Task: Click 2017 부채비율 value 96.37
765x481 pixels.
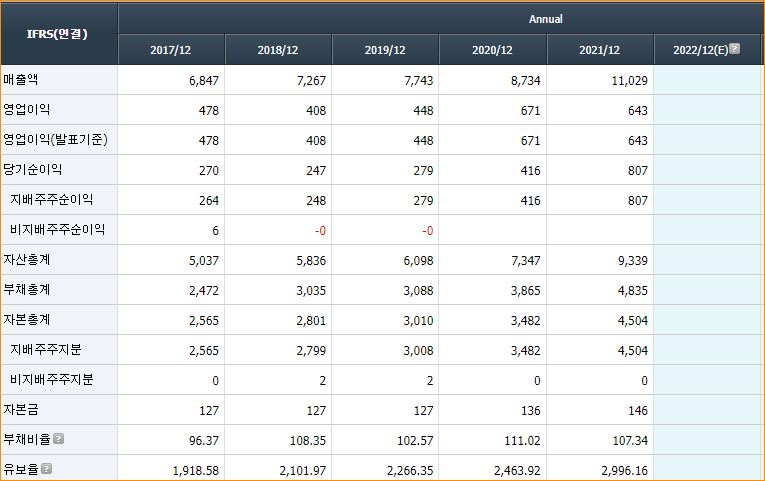Action: pos(204,441)
